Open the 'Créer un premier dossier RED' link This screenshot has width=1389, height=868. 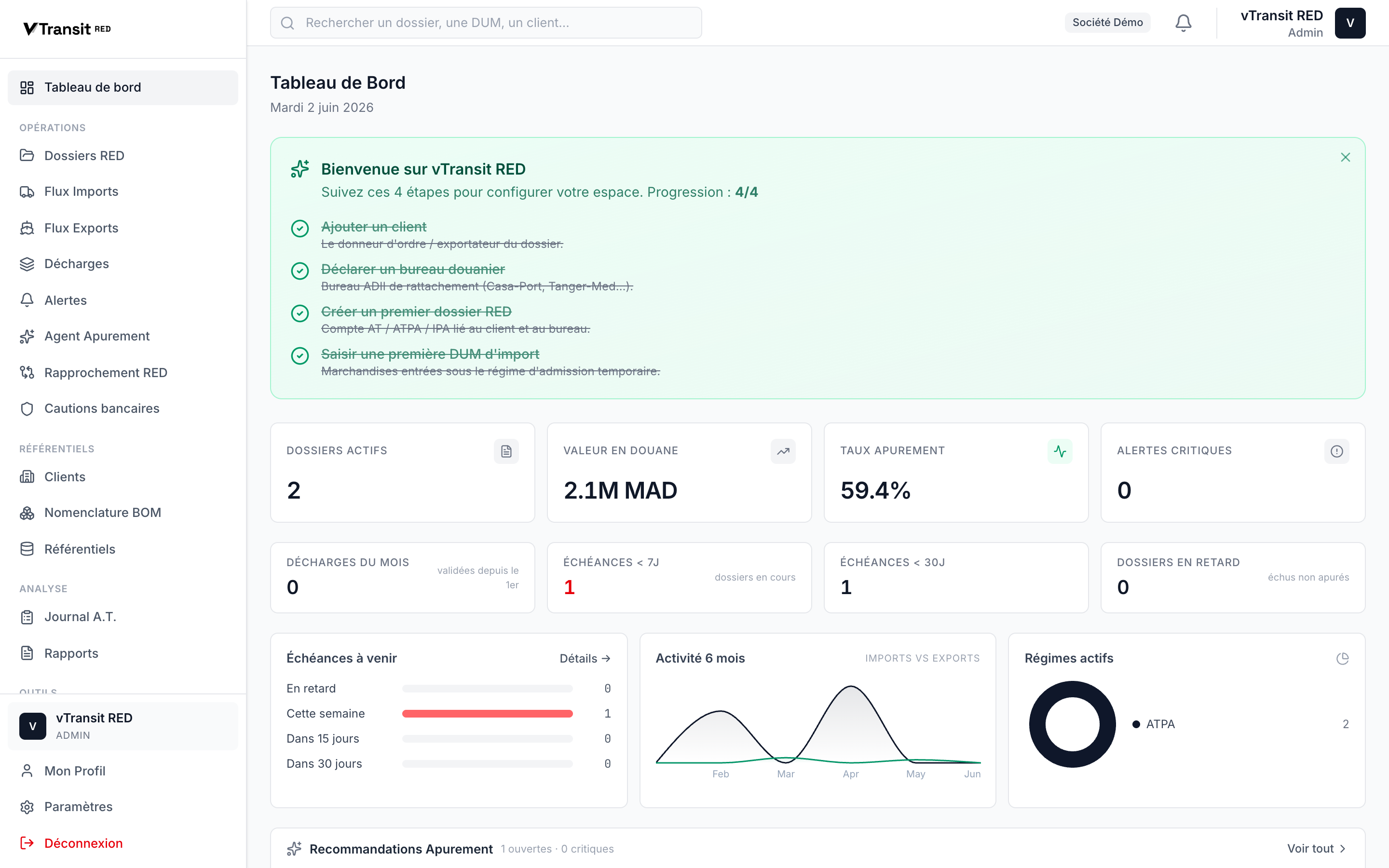point(416,312)
